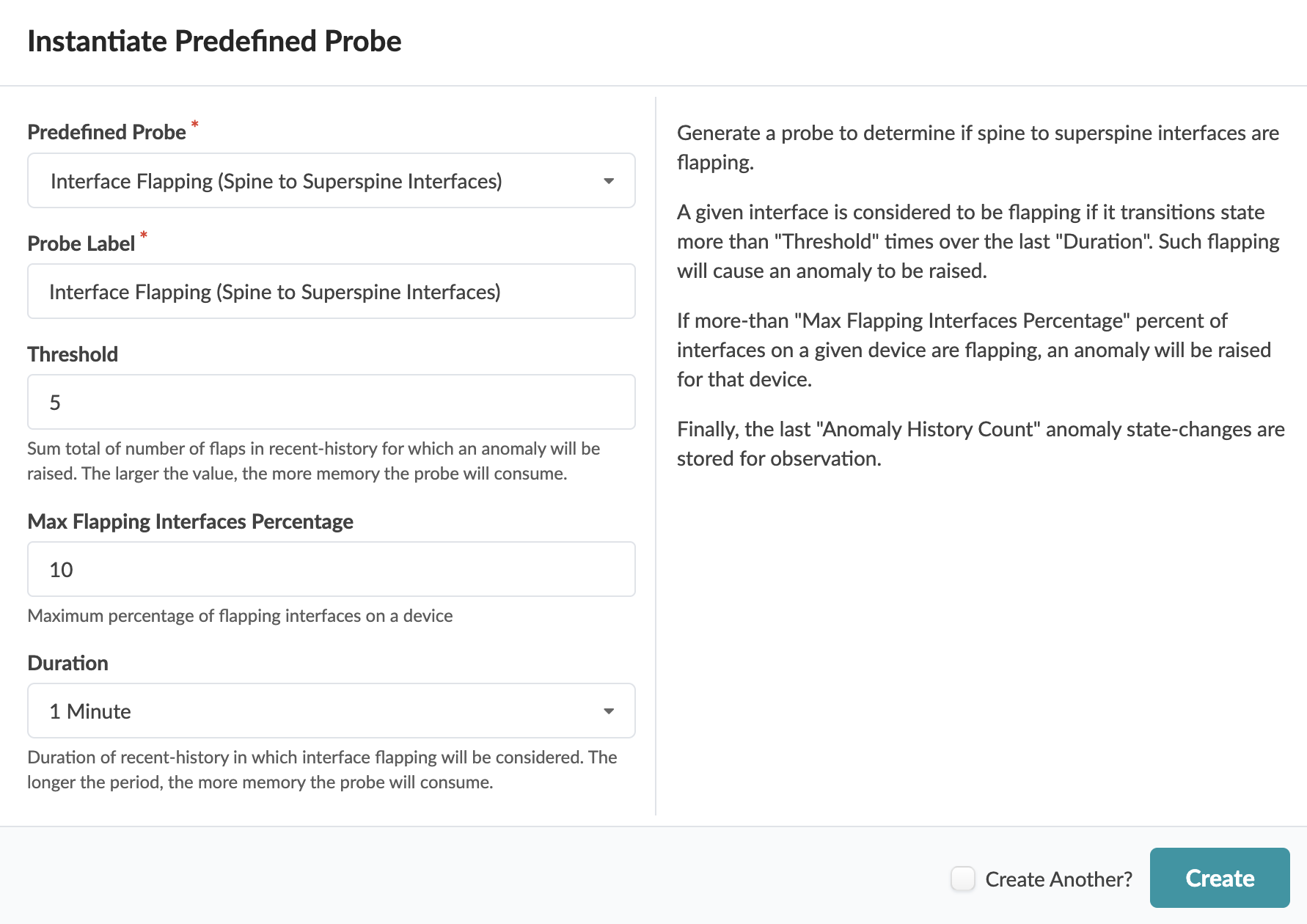Enable the Create Another? checkbox
This screenshot has height=924, width=1307.
[x=962, y=879]
